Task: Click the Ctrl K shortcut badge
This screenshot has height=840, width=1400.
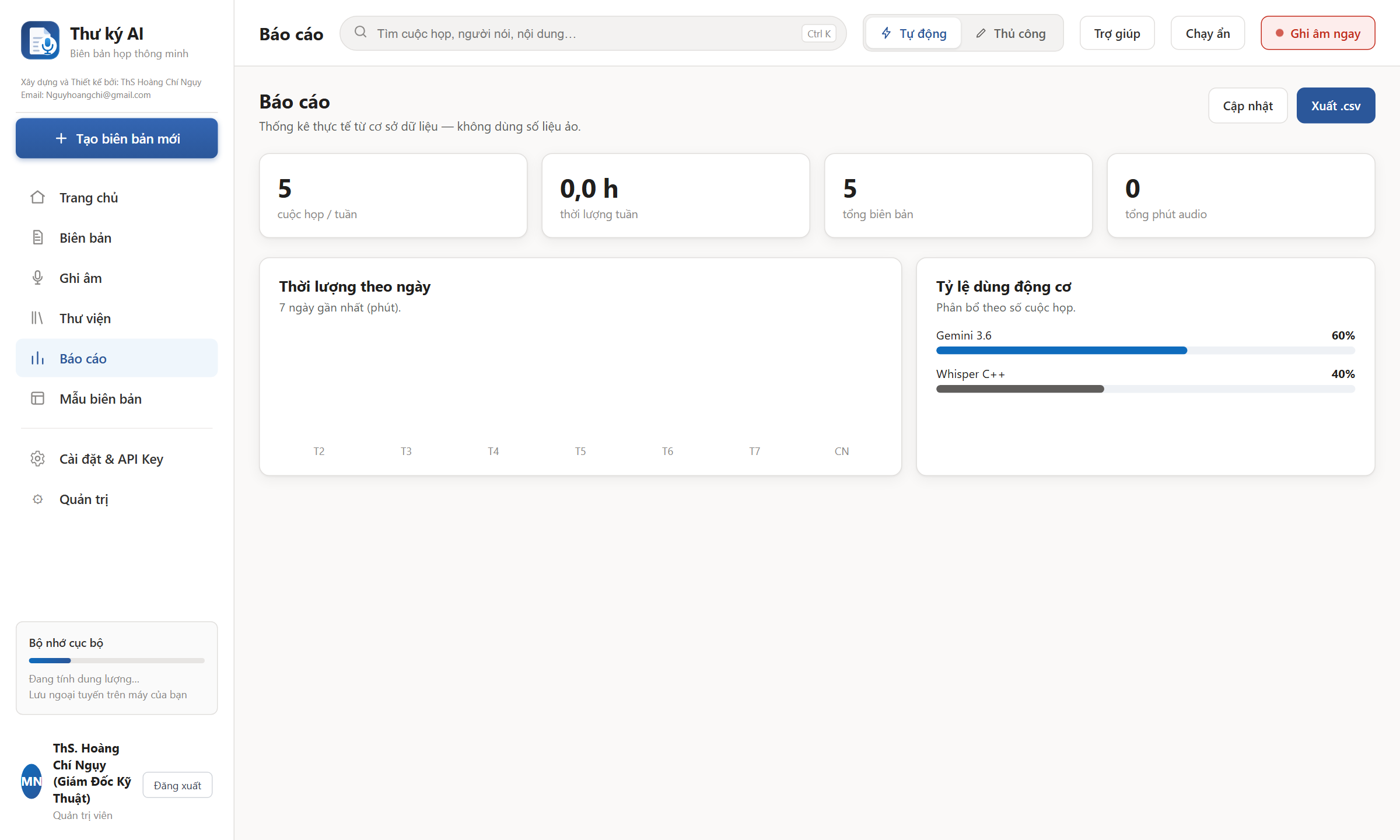Action: (x=818, y=33)
